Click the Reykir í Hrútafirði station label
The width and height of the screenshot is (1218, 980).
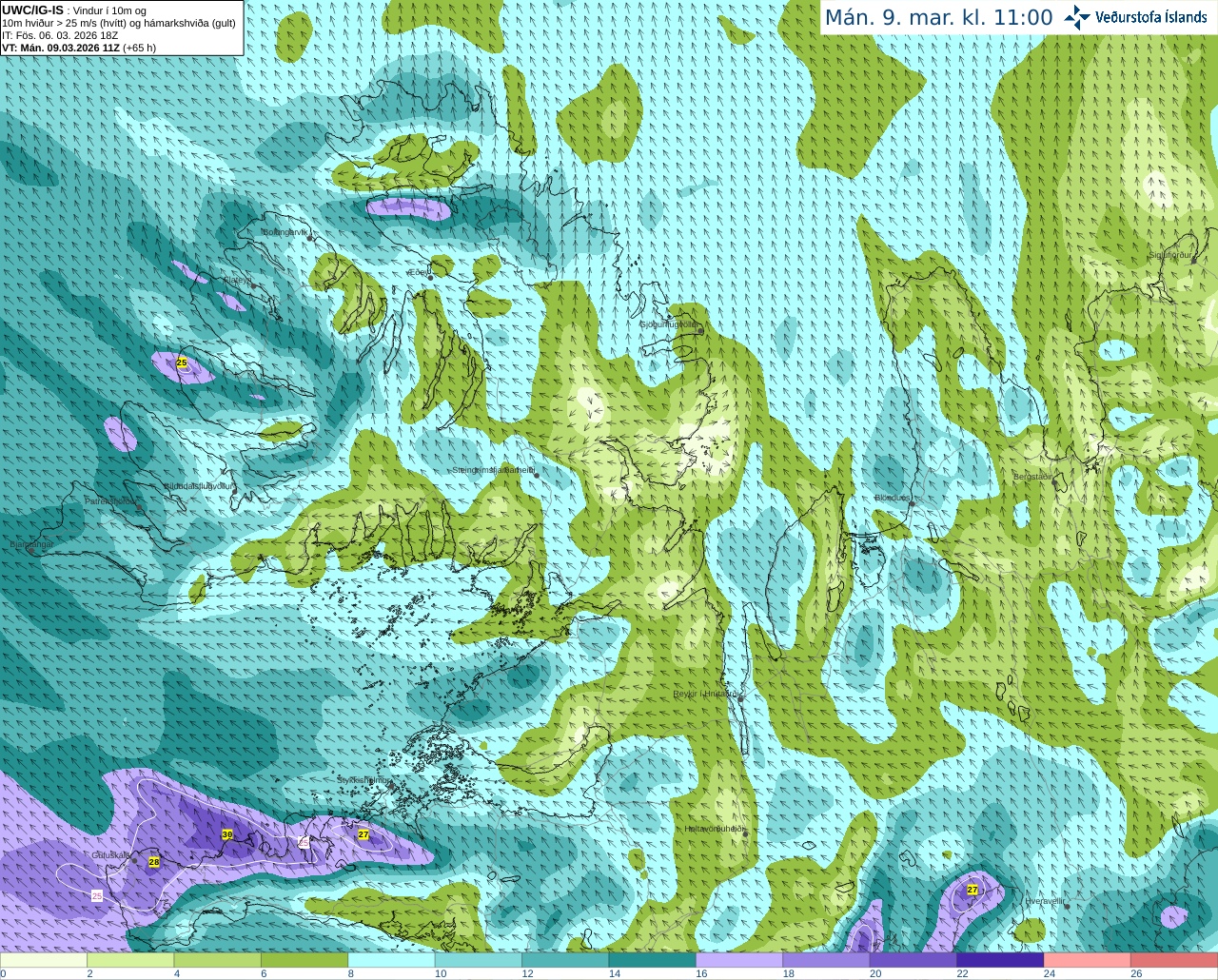(x=705, y=694)
